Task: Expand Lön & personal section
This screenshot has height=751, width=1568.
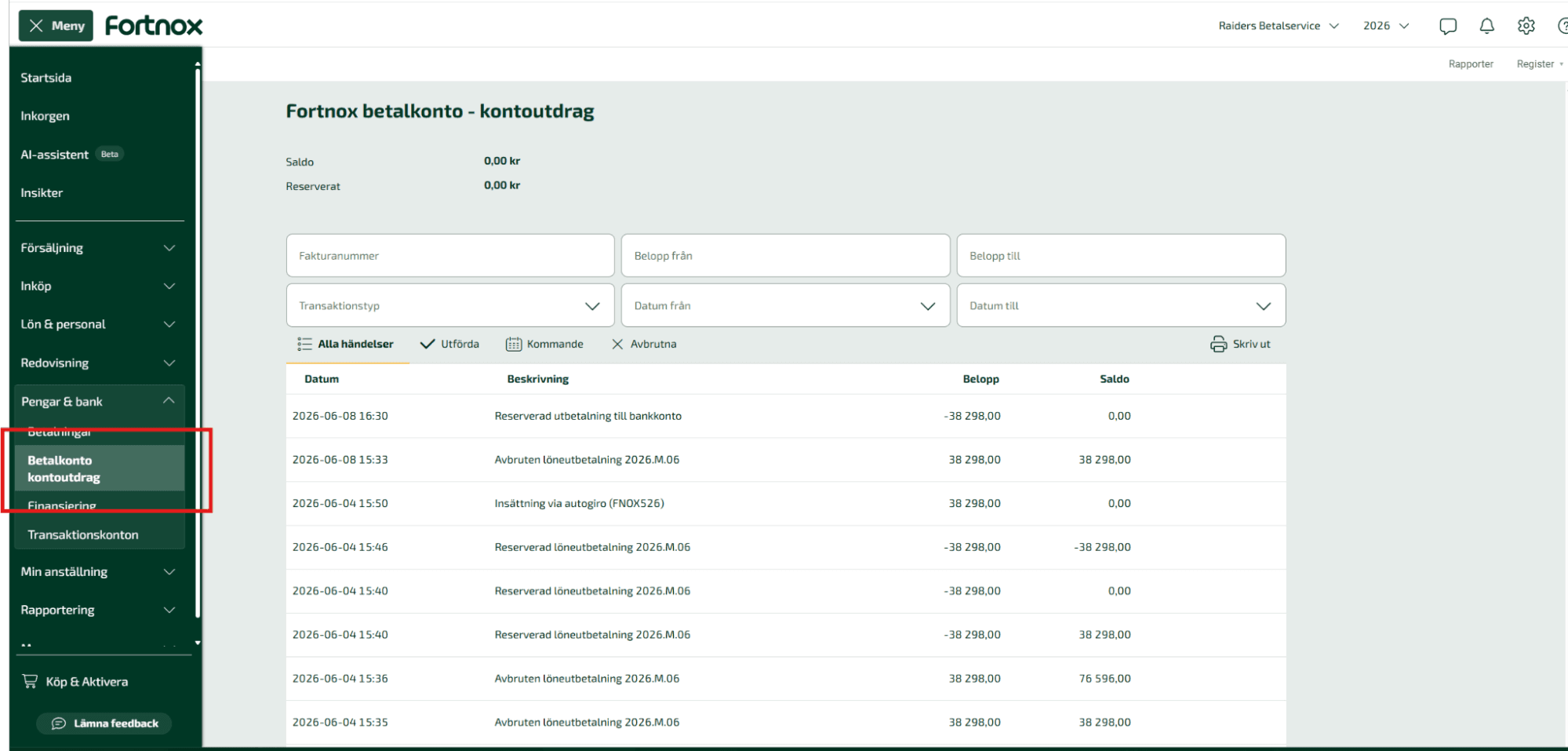Action: [x=99, y=324]
